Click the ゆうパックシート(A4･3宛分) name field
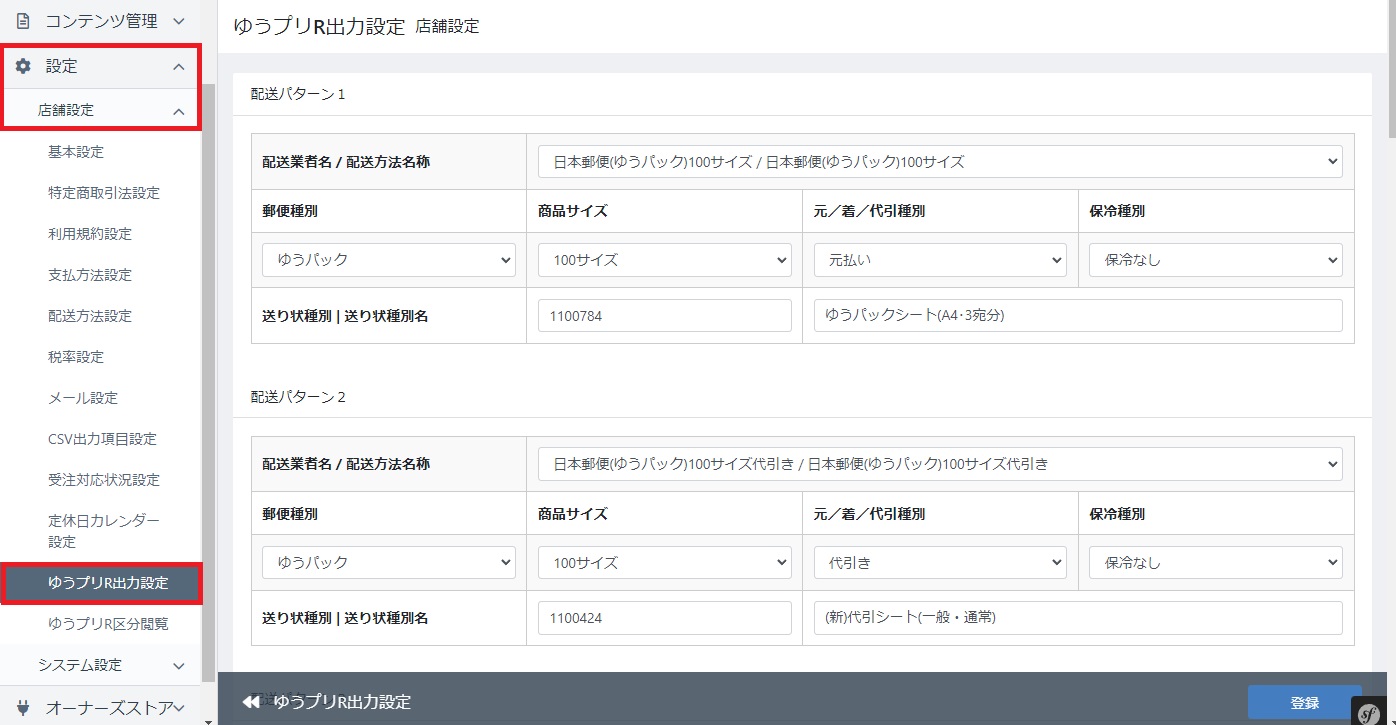This screenshot has width=1396, height=725. (1078, 316)
